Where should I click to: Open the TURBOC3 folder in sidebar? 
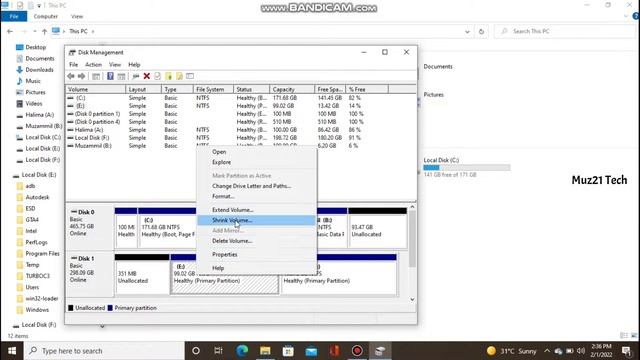tap(37, 276)
